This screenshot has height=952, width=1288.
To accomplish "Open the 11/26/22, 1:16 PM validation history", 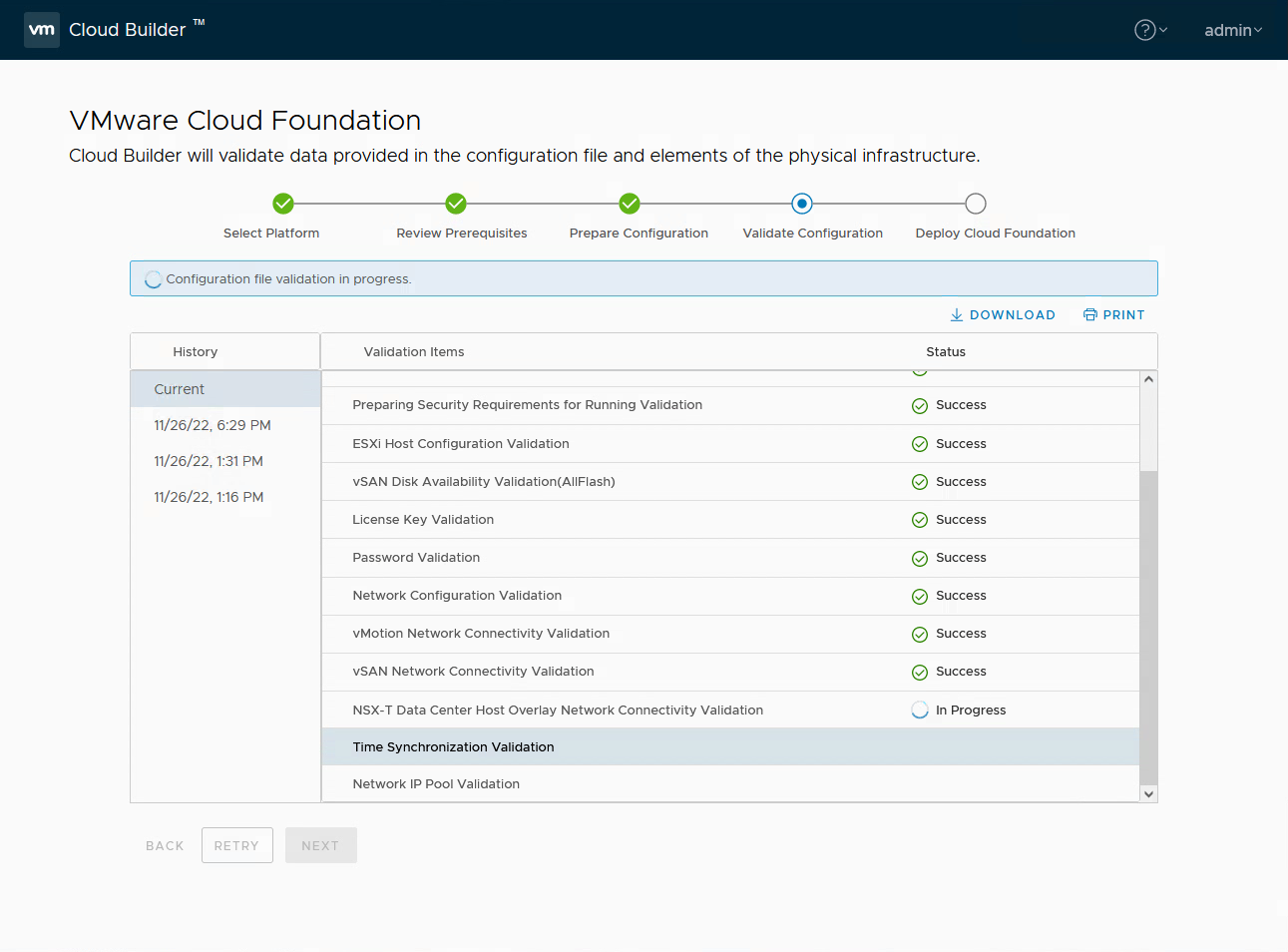I will tap(210, 496).
